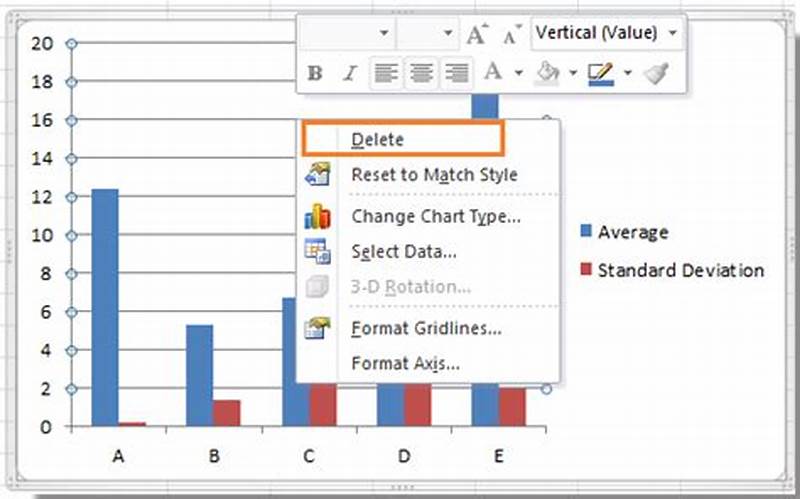Open font color dropdown arrow
The height and width of the screenshot is (499, 800).
(x=518, y=73)
